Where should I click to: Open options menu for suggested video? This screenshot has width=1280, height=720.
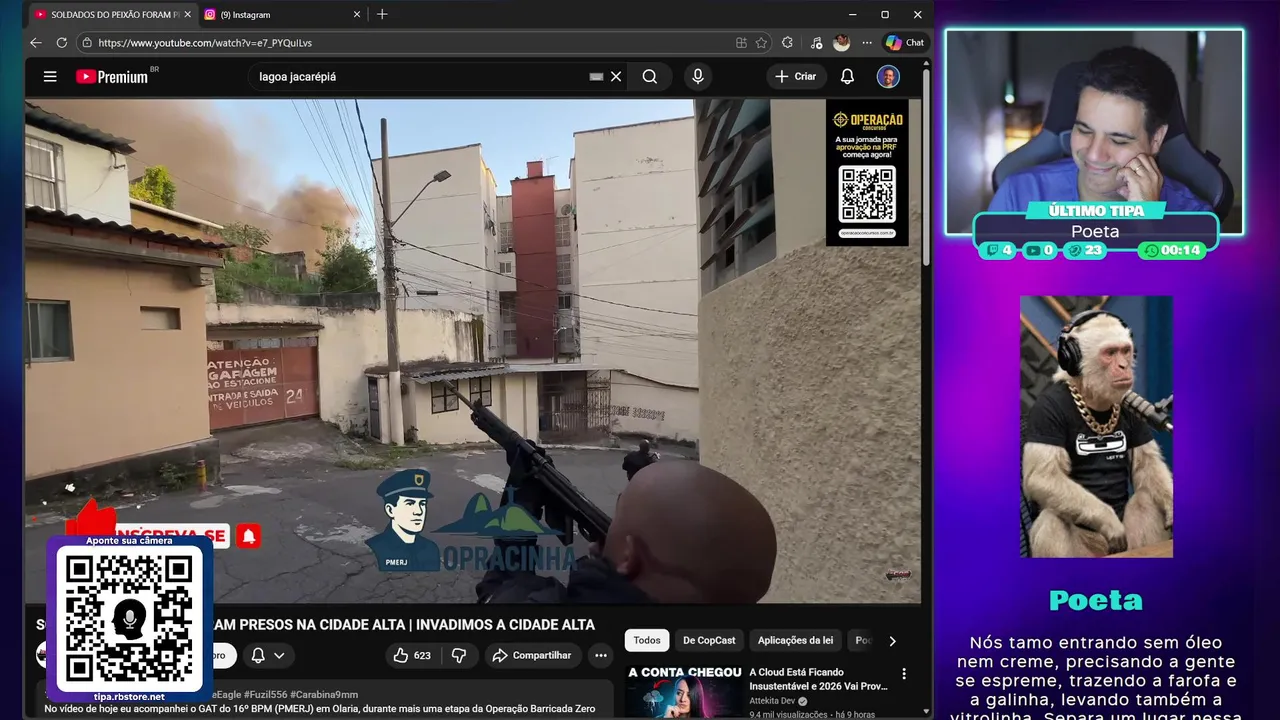point(904,674)
